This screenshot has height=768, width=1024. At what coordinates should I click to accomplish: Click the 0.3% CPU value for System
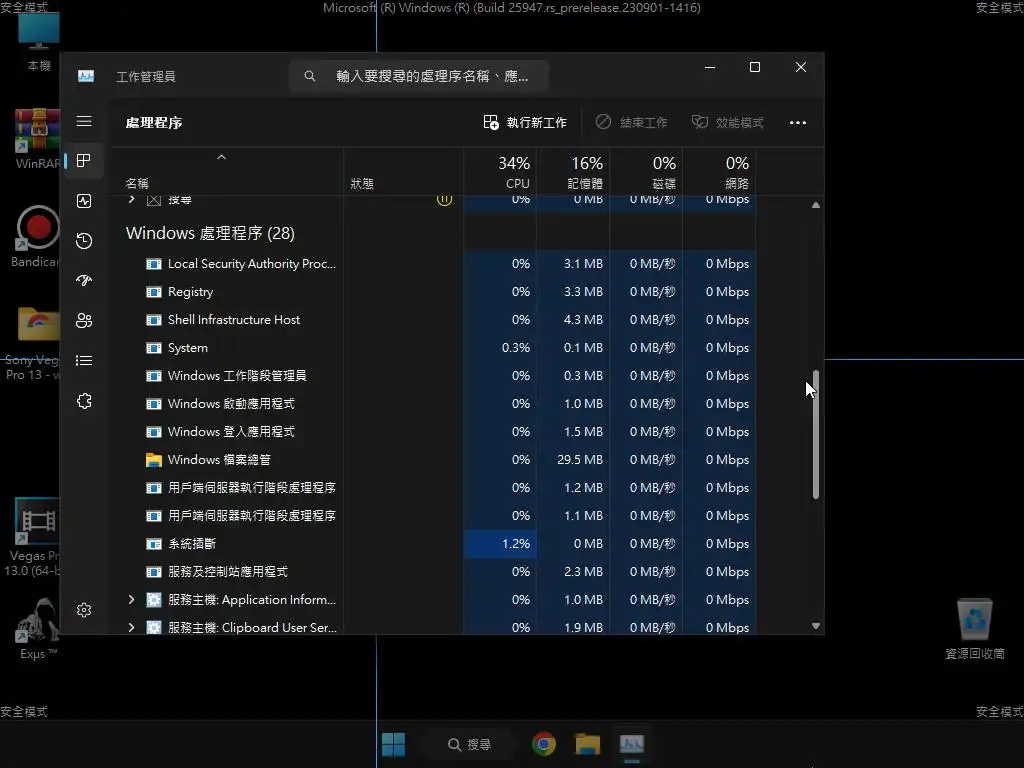pyautogui.click(x=515, y=348)
